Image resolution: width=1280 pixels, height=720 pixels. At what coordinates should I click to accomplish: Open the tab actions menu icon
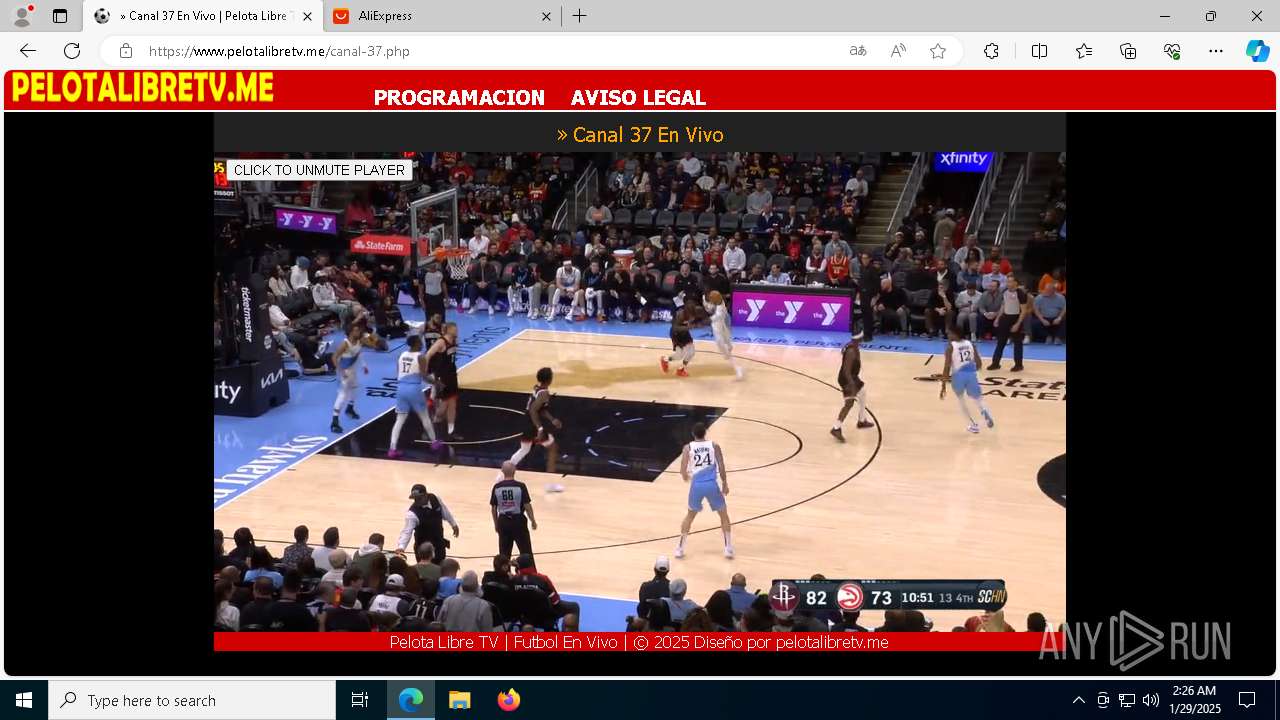pos(60,16)
